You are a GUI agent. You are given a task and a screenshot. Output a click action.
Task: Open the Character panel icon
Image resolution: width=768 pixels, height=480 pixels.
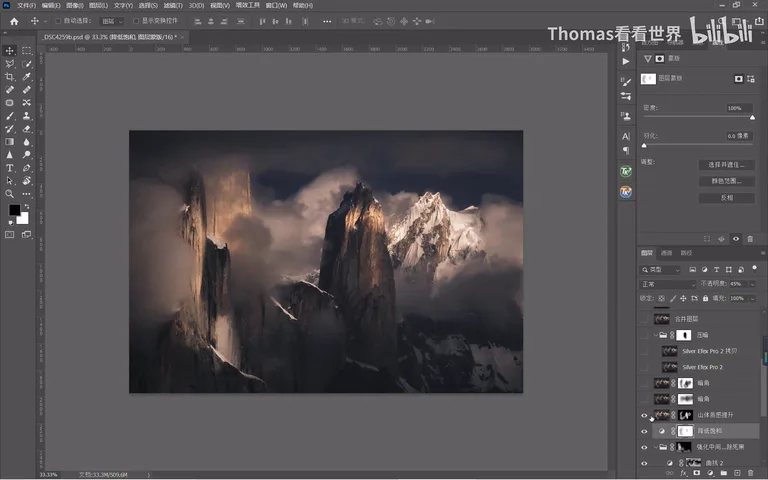pos(625,136)
